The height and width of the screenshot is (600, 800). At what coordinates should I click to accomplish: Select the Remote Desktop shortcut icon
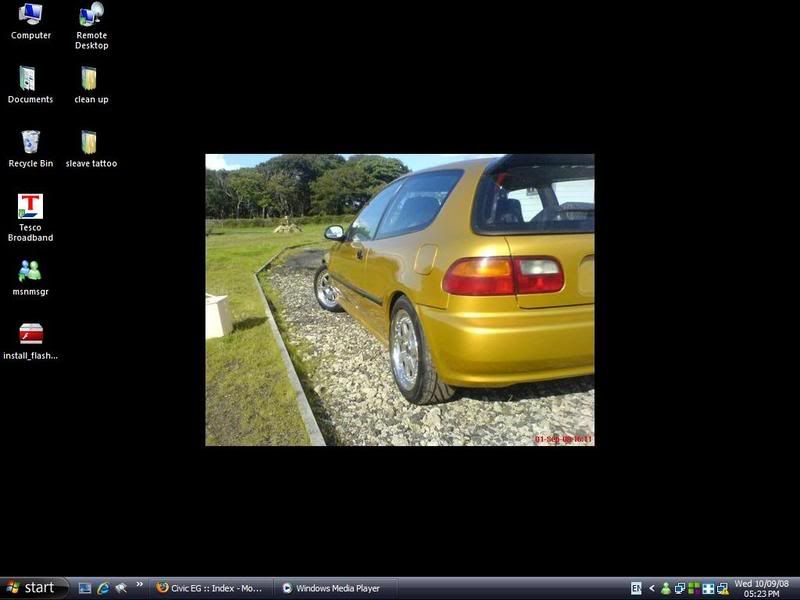click(91, 26)
